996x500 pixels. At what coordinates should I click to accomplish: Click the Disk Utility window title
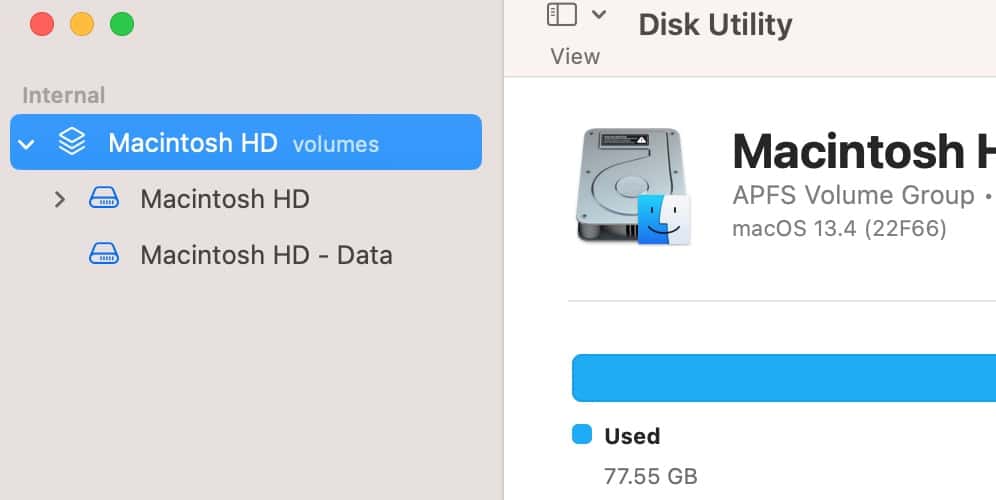click(715, 24)
